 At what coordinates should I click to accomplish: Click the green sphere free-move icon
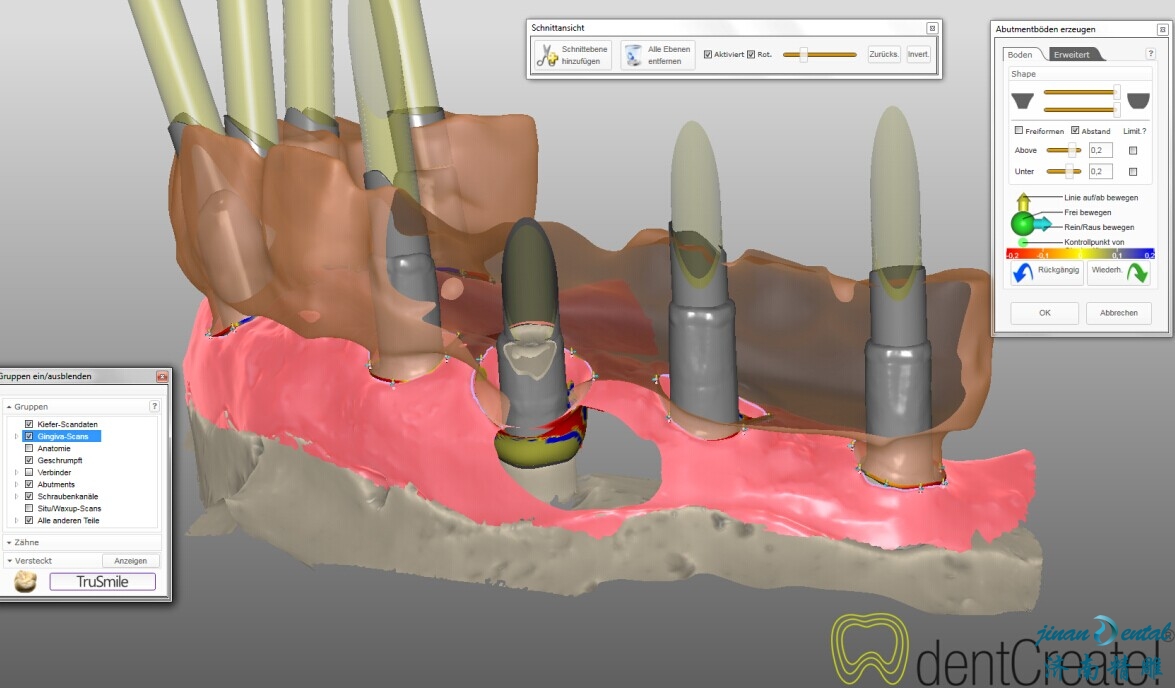coord(1021,223)
